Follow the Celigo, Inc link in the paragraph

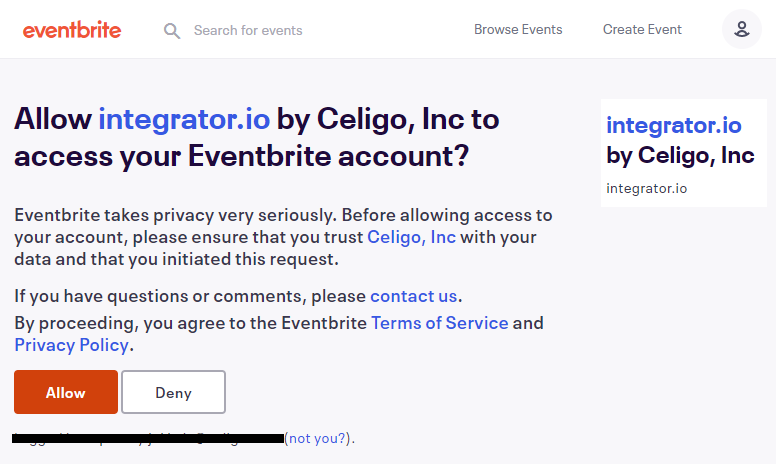411,237
